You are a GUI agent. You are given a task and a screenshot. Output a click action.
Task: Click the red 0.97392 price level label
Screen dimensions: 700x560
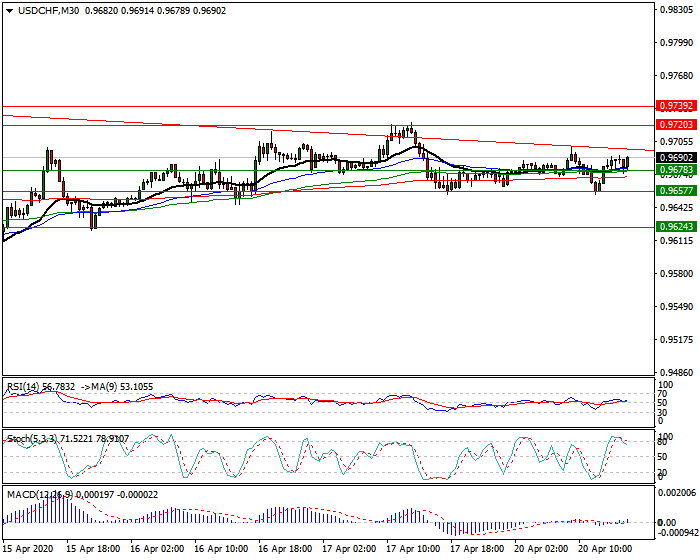point(676,106)
